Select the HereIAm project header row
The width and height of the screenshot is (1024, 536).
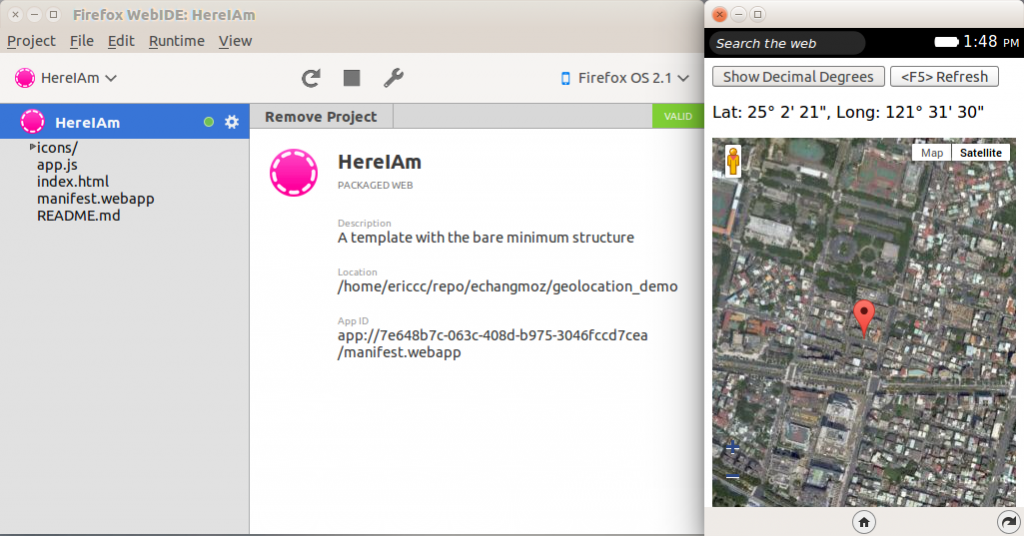[x=124, y=121]
